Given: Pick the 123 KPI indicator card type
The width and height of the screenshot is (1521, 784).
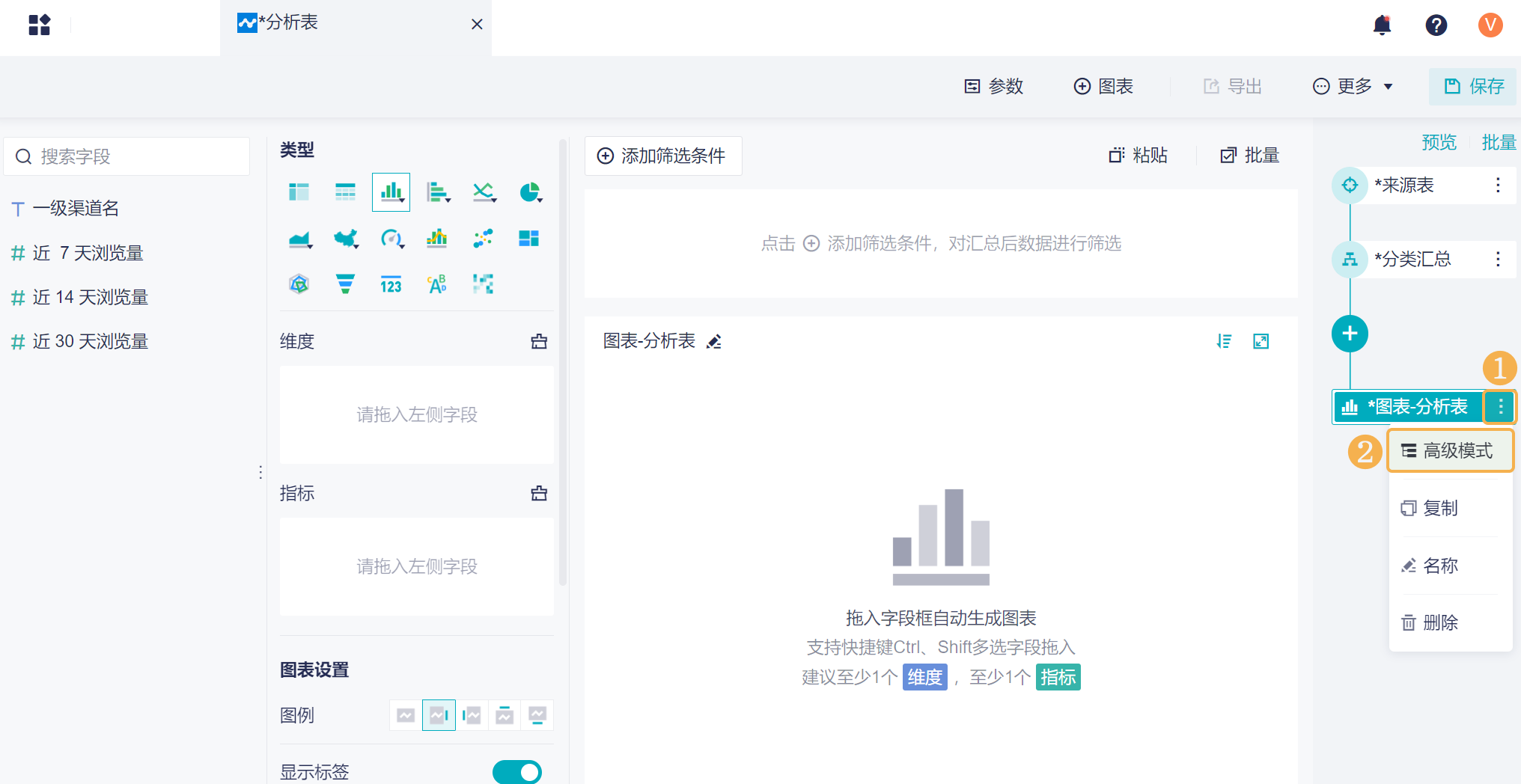Looking at the screenshot, I should coord(391,285).
